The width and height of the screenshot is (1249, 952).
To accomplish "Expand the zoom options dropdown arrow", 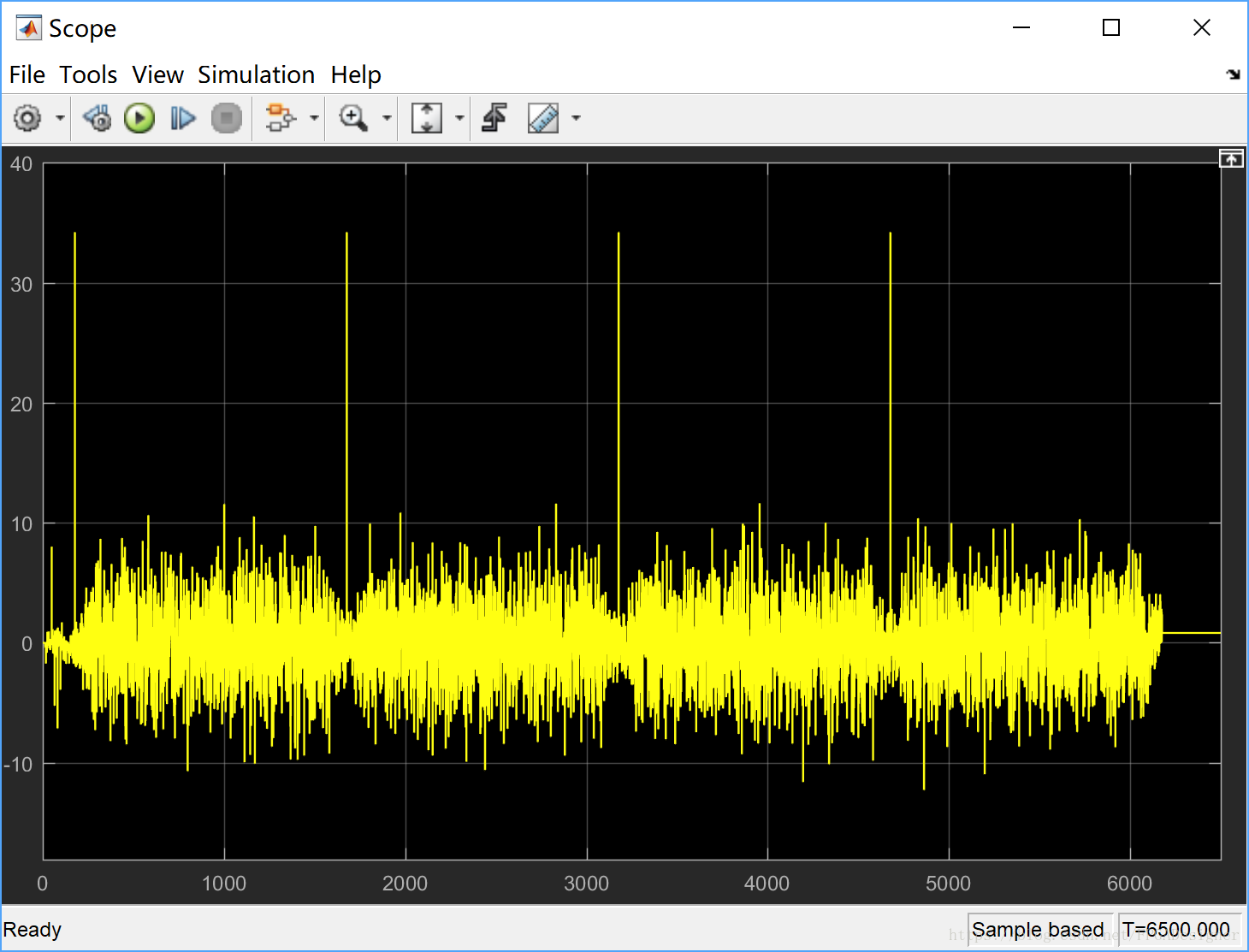I will (x=387, y=118).
